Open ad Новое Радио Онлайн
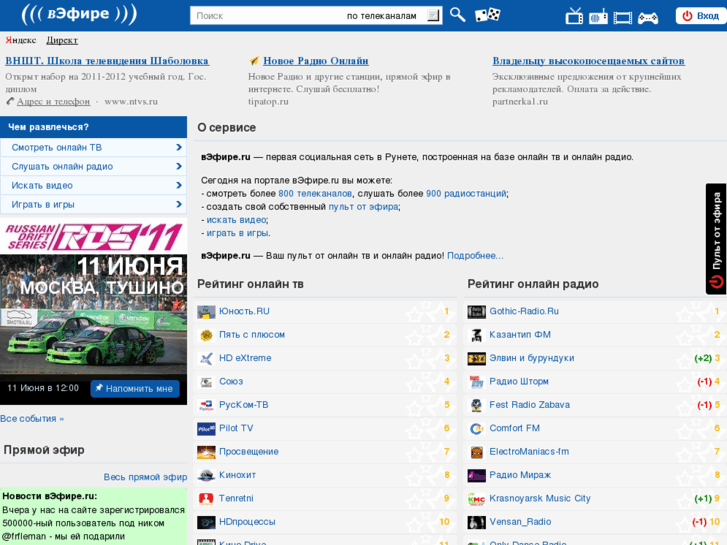 [x=316, y=61]
